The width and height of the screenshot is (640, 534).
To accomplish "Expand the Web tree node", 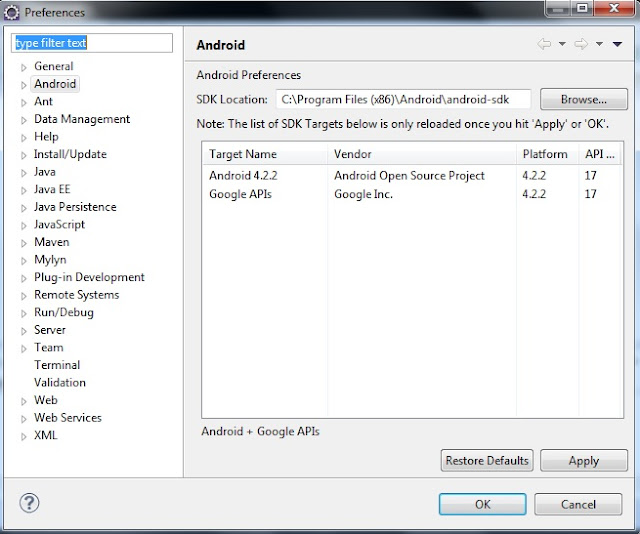I will click(24, 401).
